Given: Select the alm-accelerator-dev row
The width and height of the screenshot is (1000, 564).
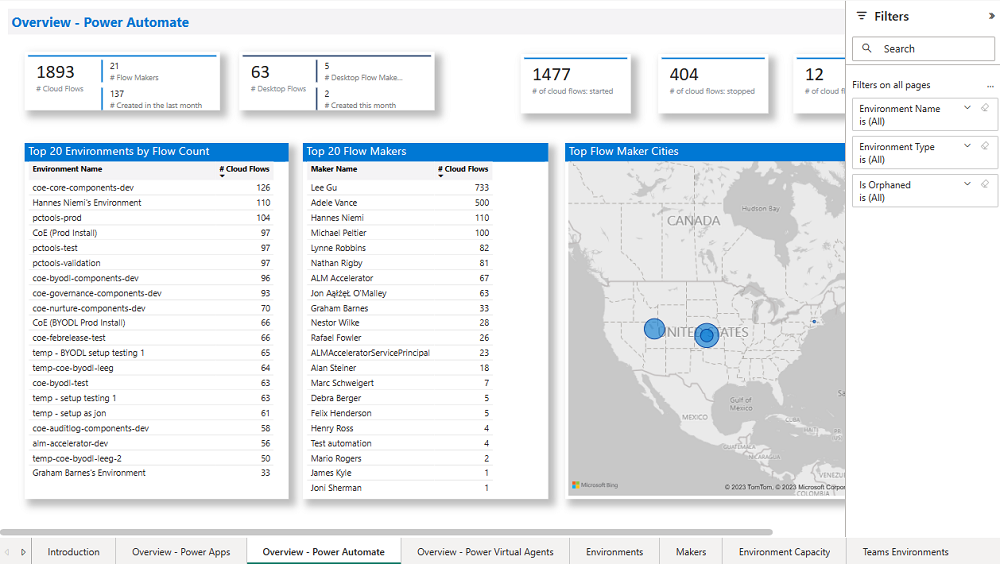Looking at the screenshot, I should (151, 443).
